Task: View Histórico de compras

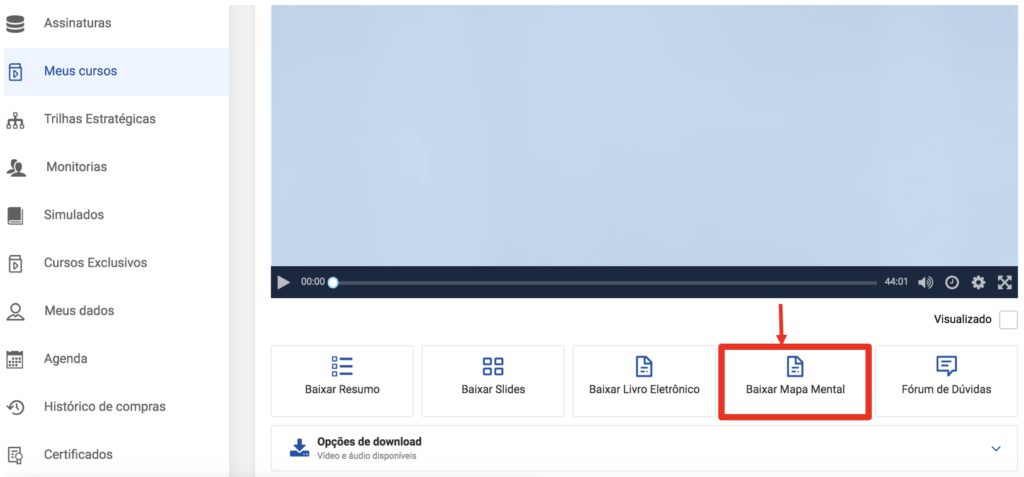Action: point(104,406)
